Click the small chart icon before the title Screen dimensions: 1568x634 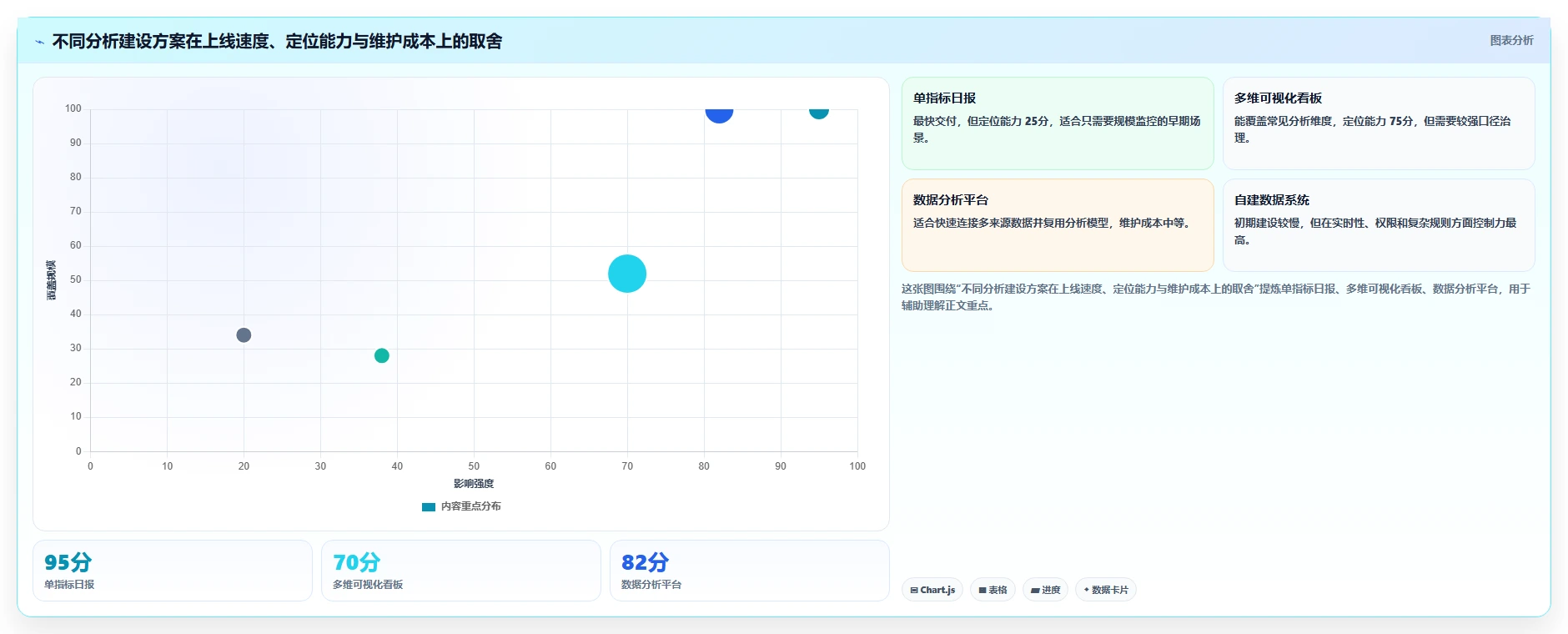(x=39, y=42)
